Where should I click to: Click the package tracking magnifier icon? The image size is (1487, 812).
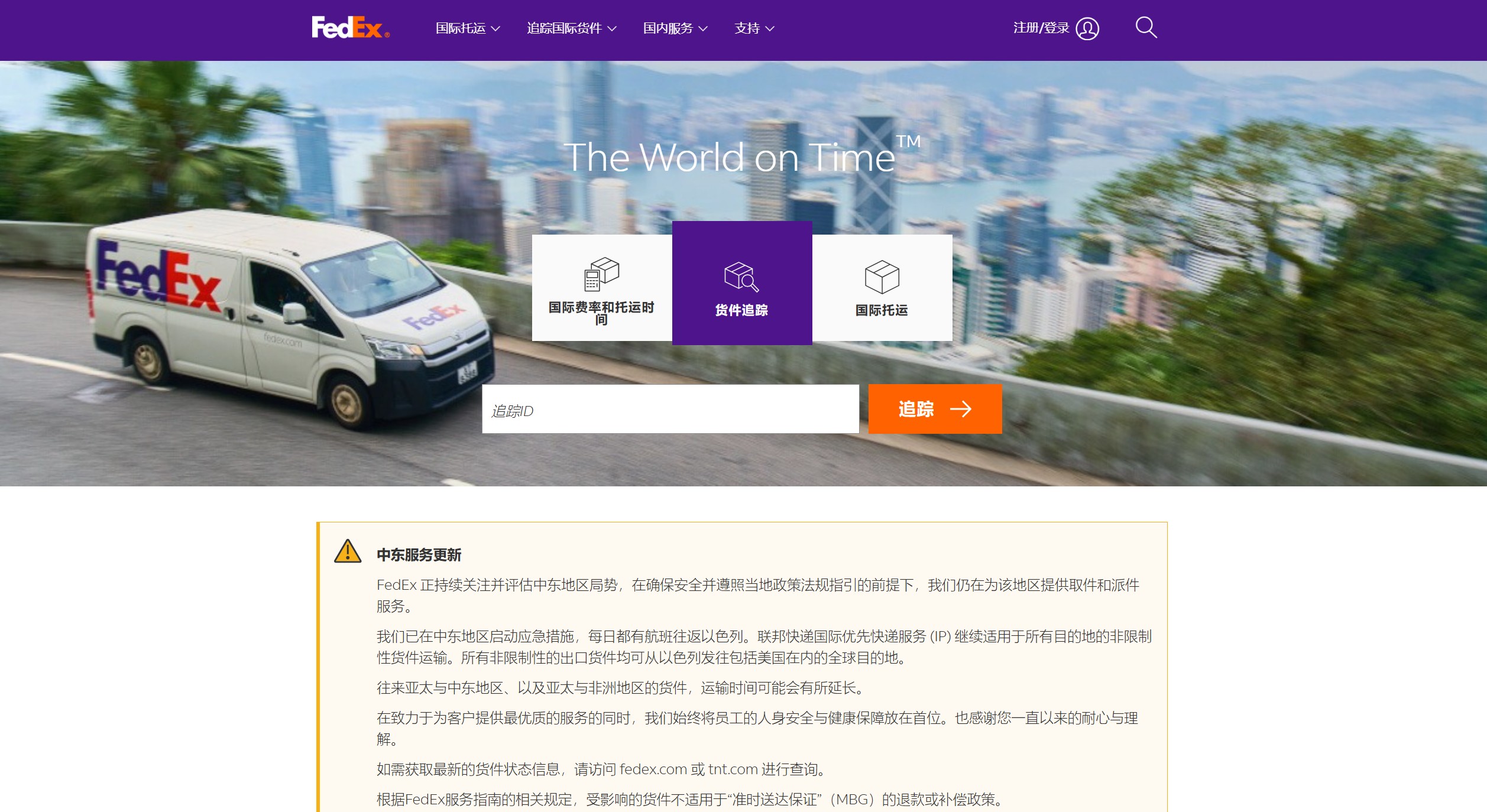click(741, 277)
